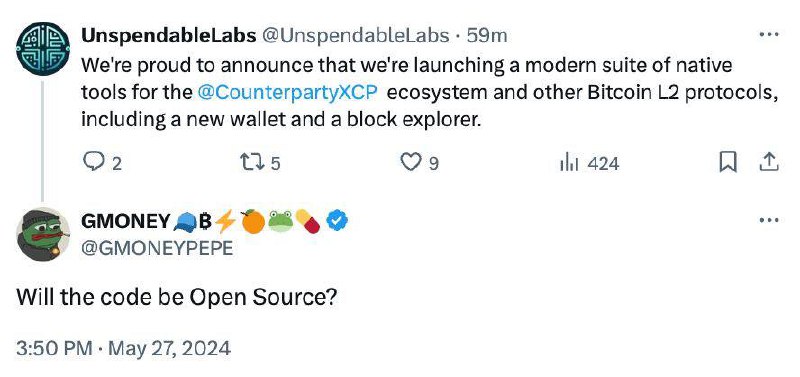800x377 pixels.
Task: Click the @UnspendableLabs handle in header
Action: click(x=356, y=35)
